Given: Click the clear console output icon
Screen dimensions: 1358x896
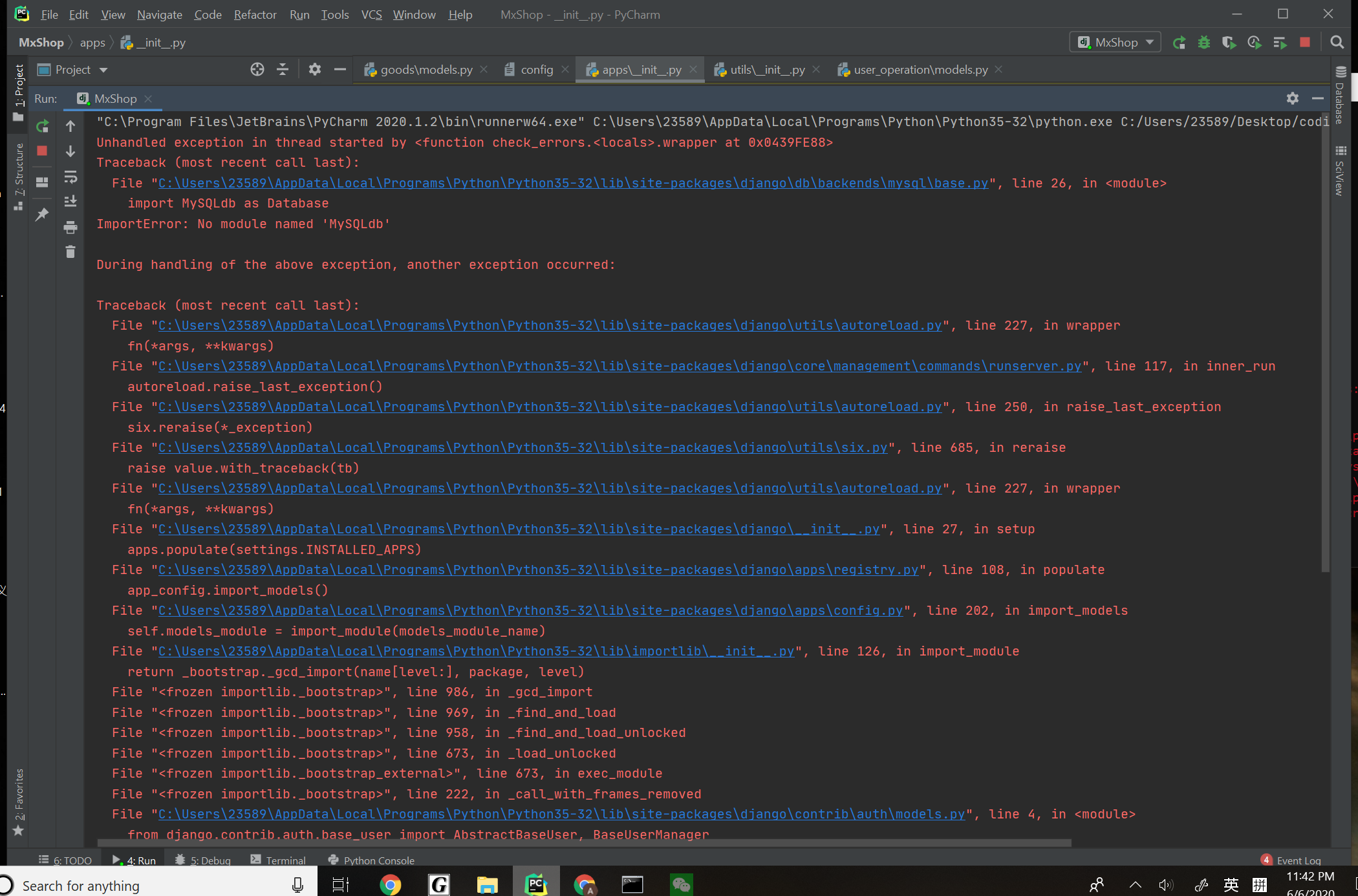Looking at the screenshot, I should tap(71, 252).
